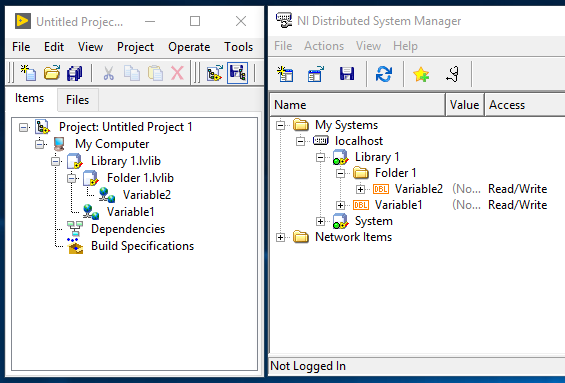Select Build Specifications label
Screen dimensions: 565x383
tap(142, 246)
